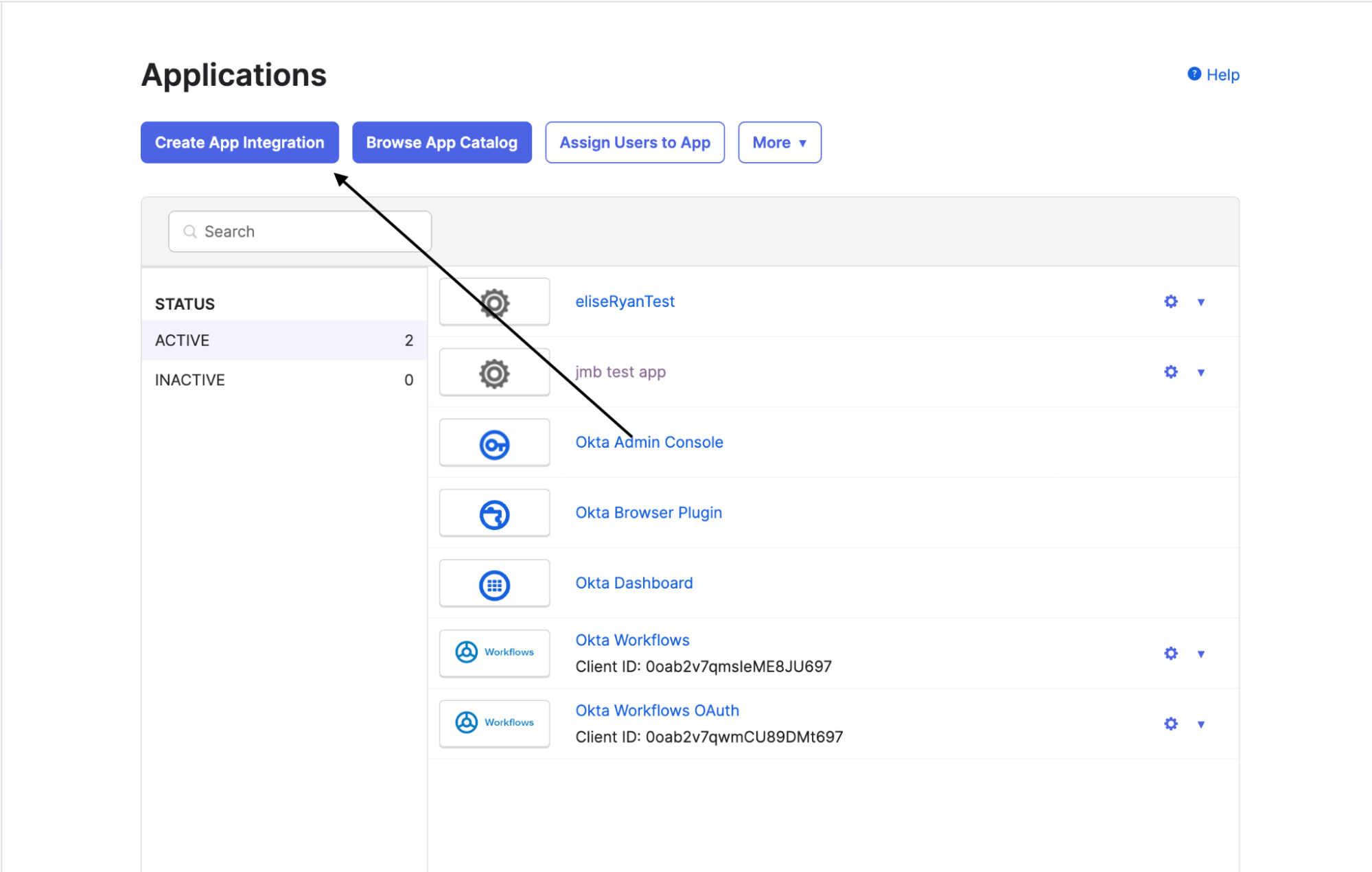Click Browse App Catalog button
1372x872 pixels.
click(x=442, y=142)
